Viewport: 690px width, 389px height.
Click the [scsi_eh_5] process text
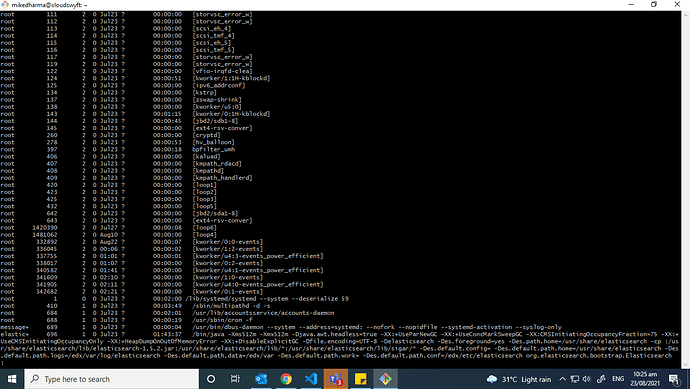[212, 43]
